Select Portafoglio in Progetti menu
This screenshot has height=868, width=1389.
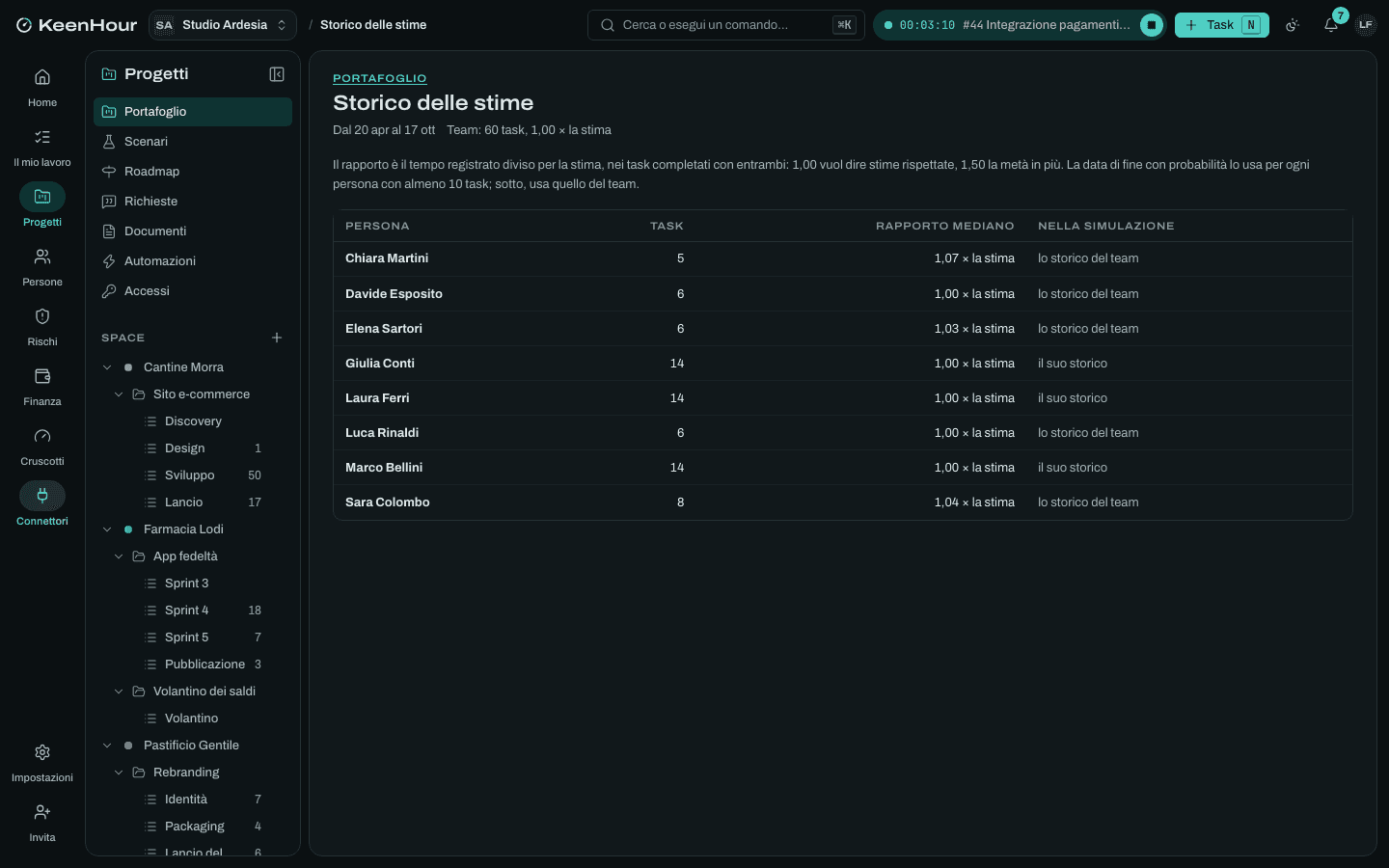(x=193, y=112)
